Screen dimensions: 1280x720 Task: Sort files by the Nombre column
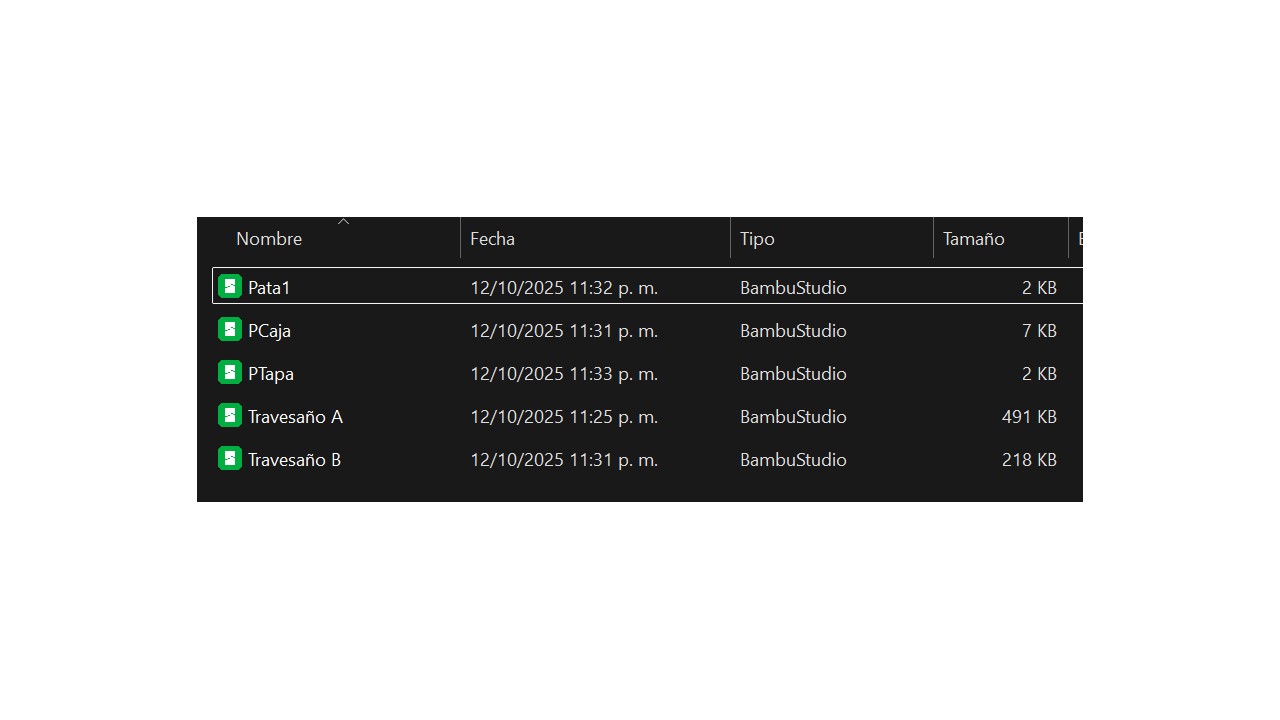coord(269,239)
